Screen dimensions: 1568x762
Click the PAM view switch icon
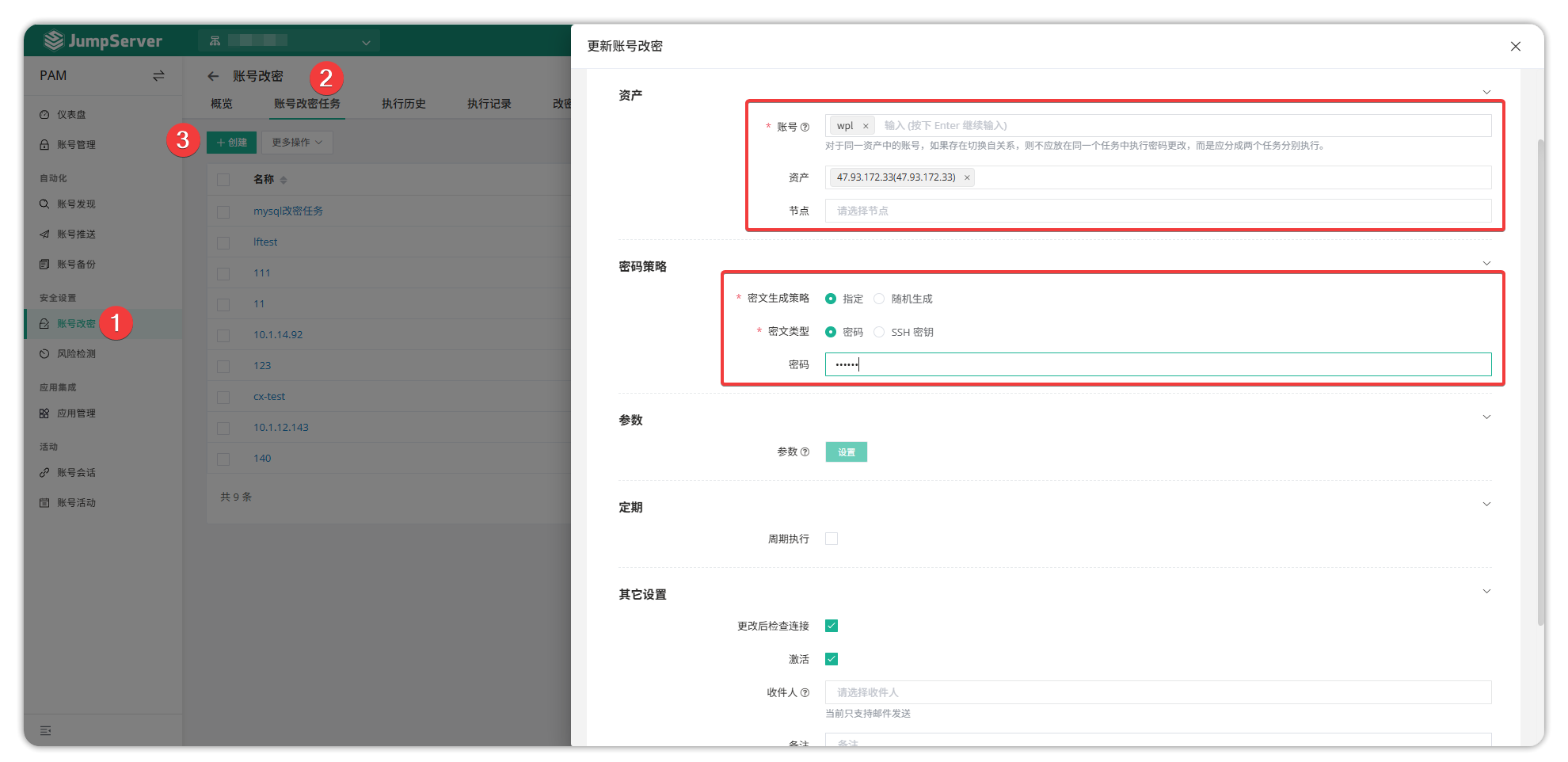click(158, 76)
